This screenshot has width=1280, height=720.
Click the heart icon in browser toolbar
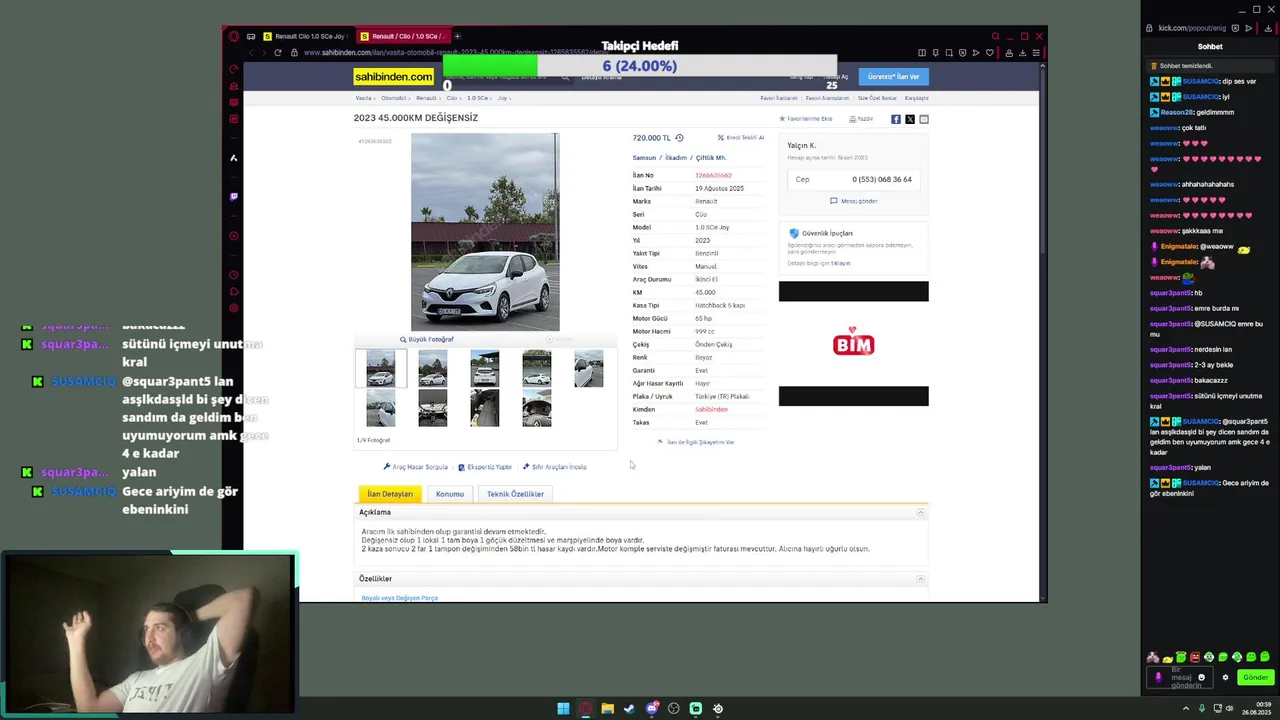(x=990, y=53)
